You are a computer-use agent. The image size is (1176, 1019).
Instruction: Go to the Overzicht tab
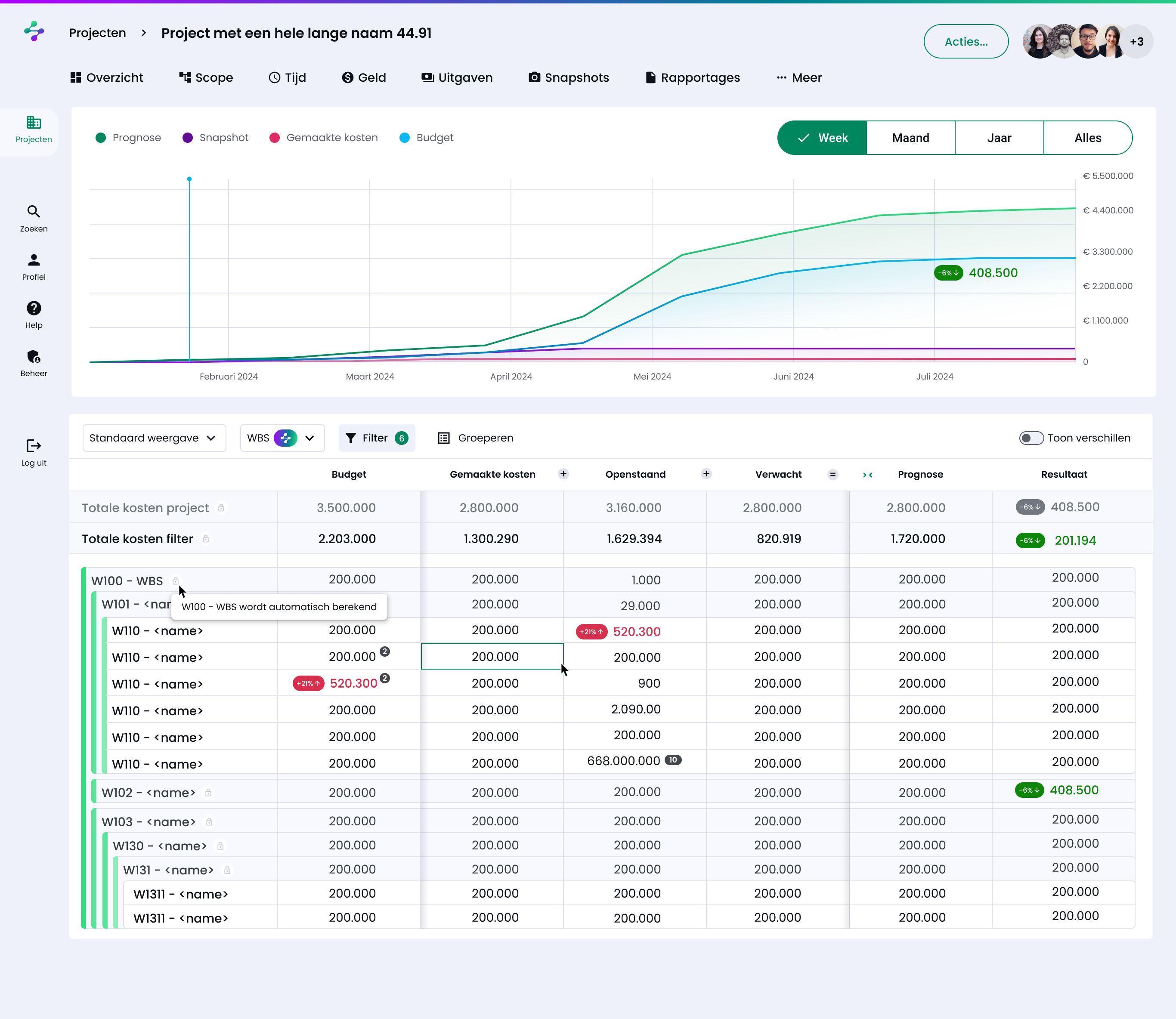[106, 77]
